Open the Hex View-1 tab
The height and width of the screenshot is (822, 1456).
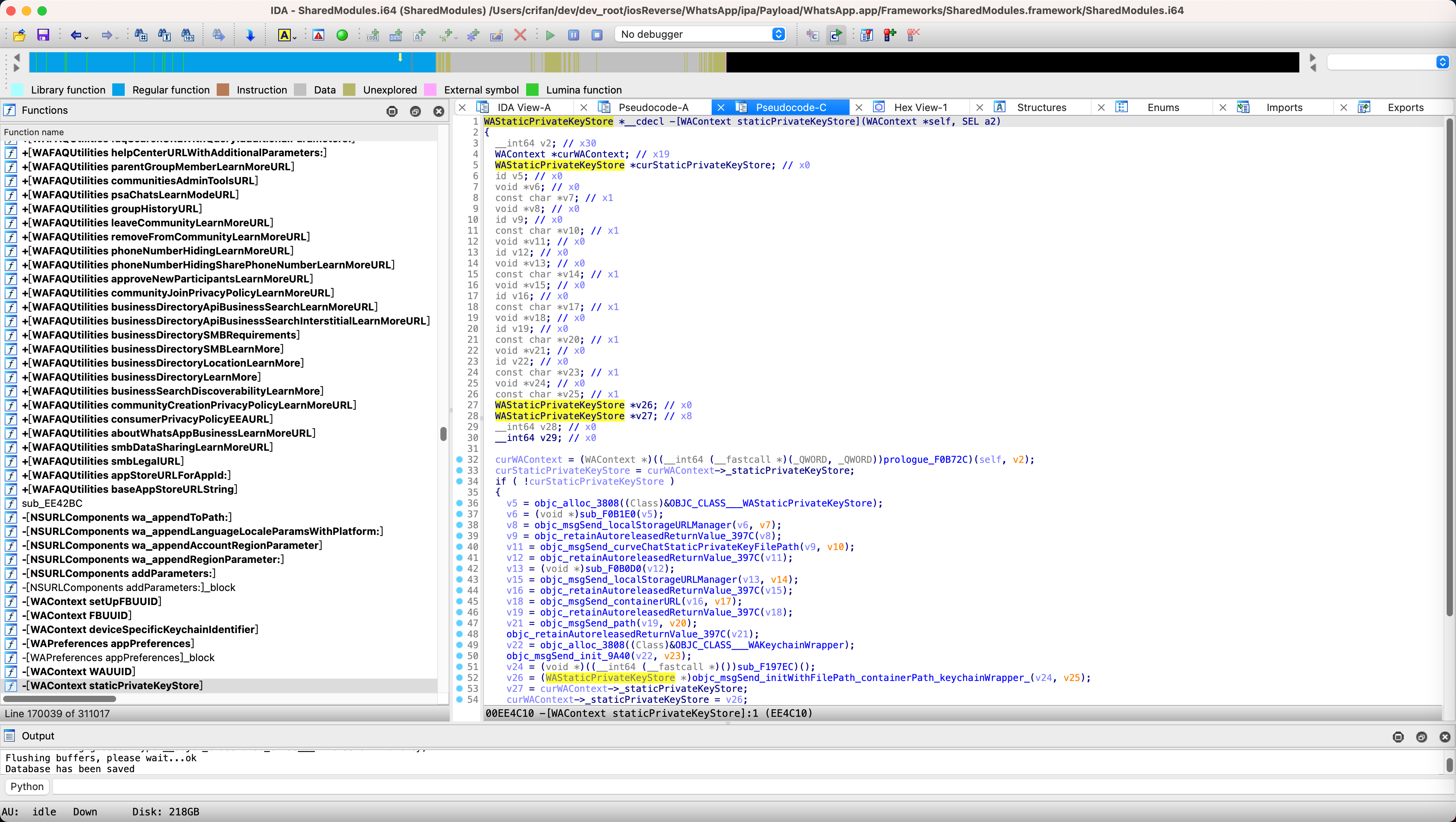tap(920, 108)
